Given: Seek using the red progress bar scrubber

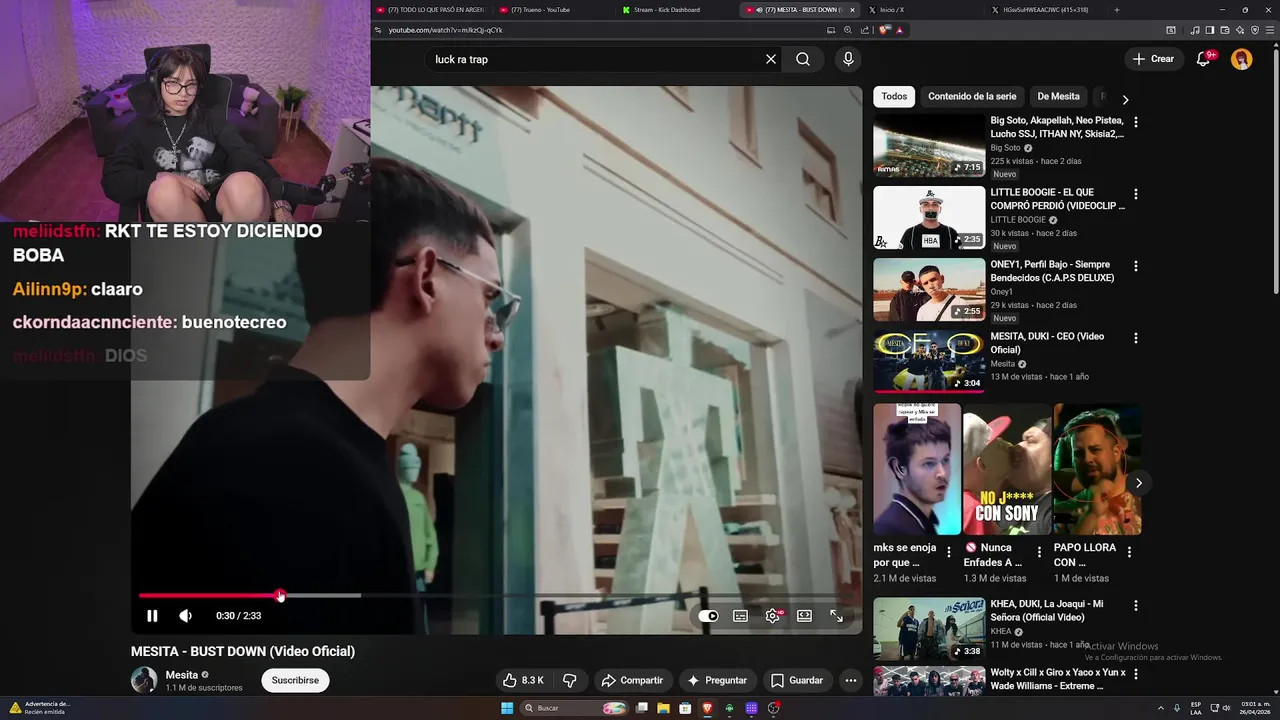Looking at the screenshot, I should click(x=280, y=596).
